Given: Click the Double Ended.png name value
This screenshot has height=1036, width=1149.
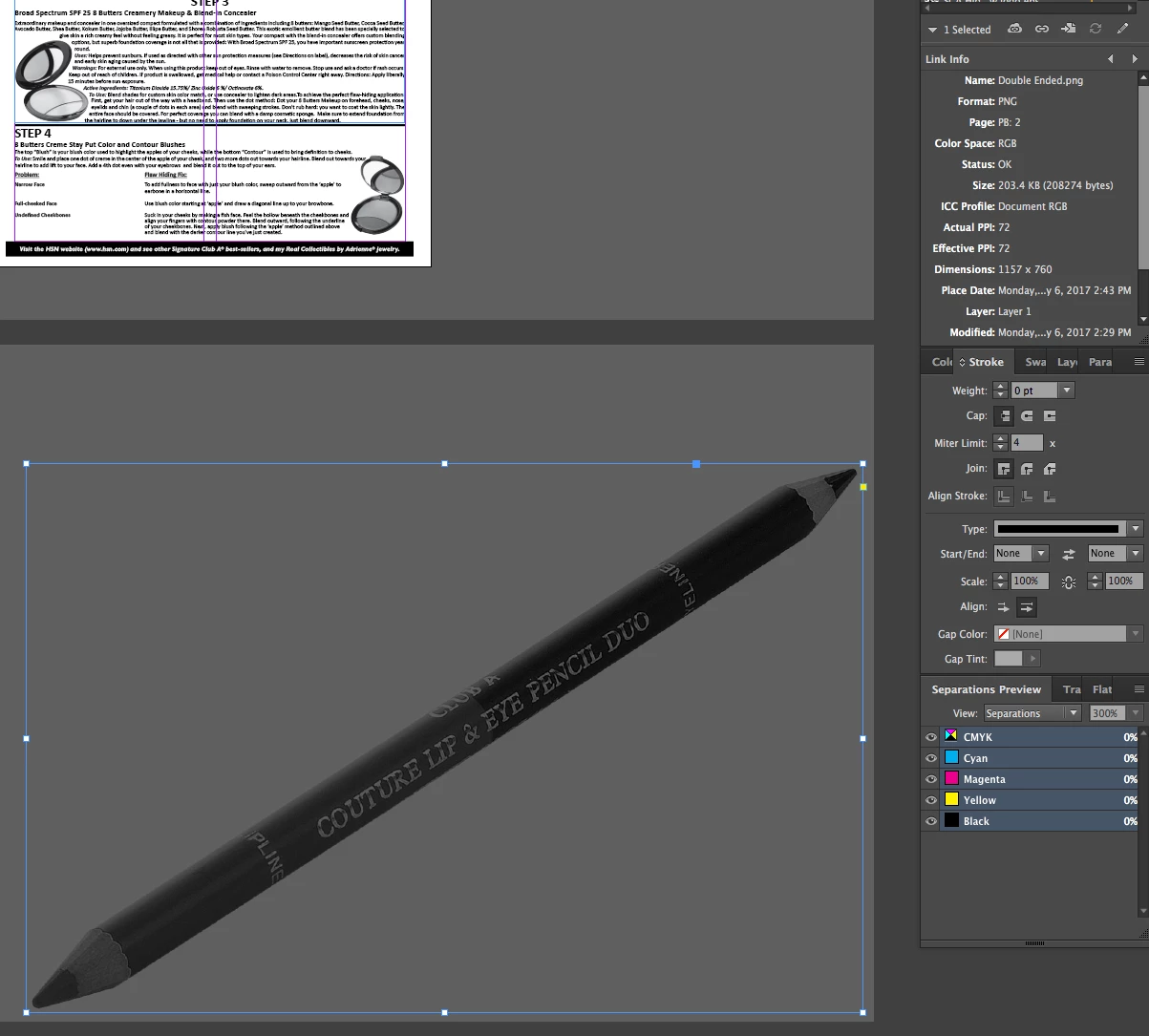Looking at the screenshot, I should 1040,80.
